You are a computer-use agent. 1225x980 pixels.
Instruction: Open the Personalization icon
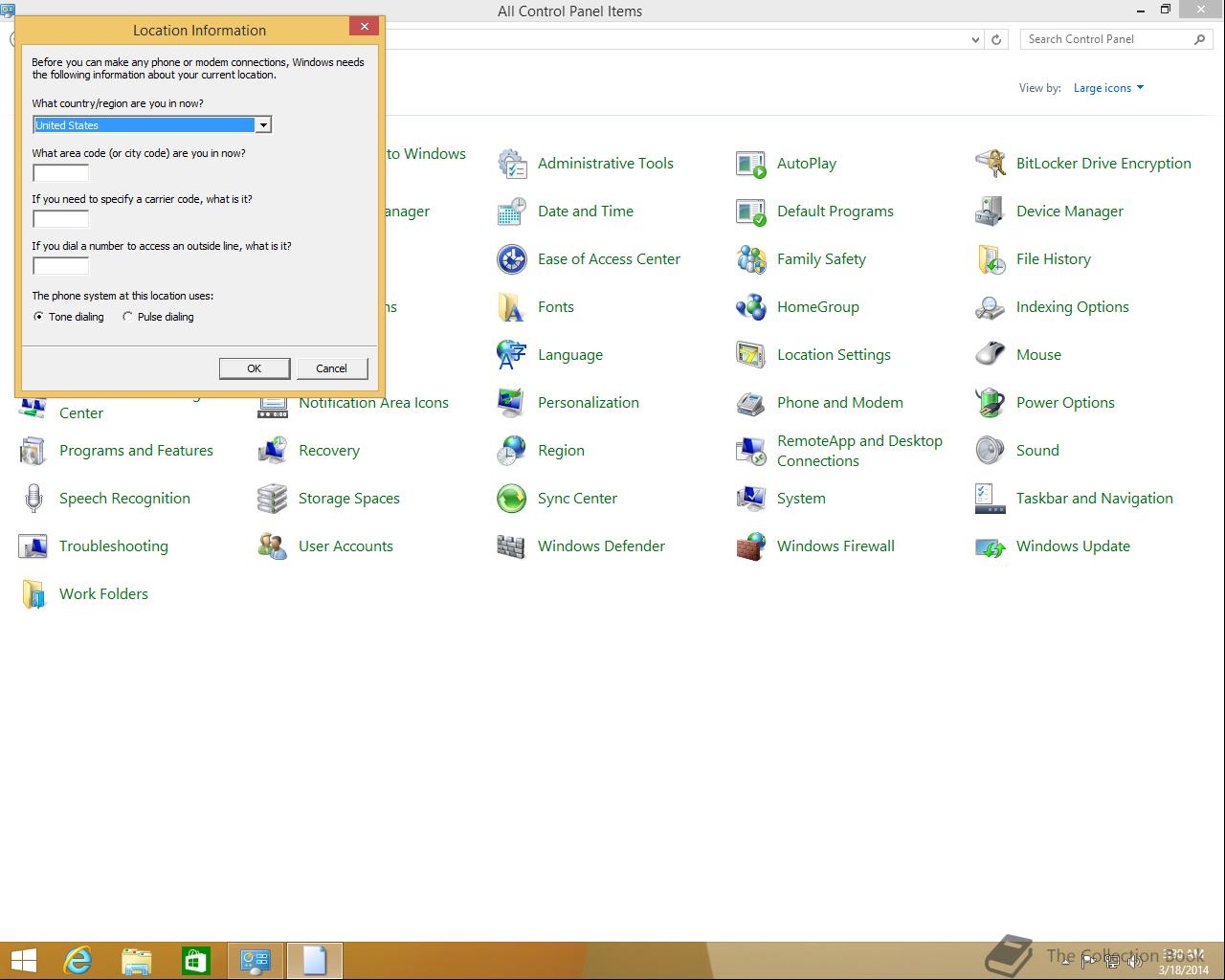coord(512,403)
